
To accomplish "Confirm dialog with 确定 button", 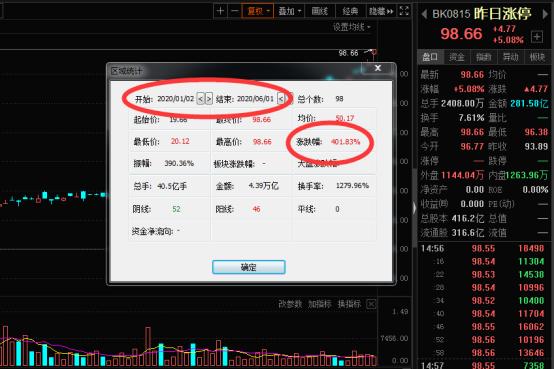I will 249,267.
